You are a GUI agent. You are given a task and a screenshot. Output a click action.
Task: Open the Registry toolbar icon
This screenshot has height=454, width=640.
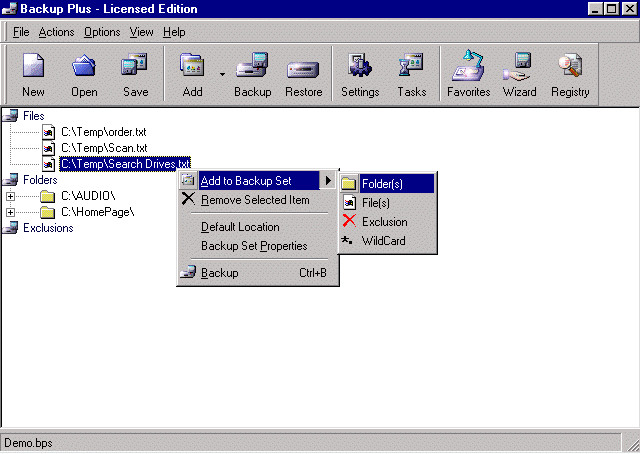tap(570, 74)
